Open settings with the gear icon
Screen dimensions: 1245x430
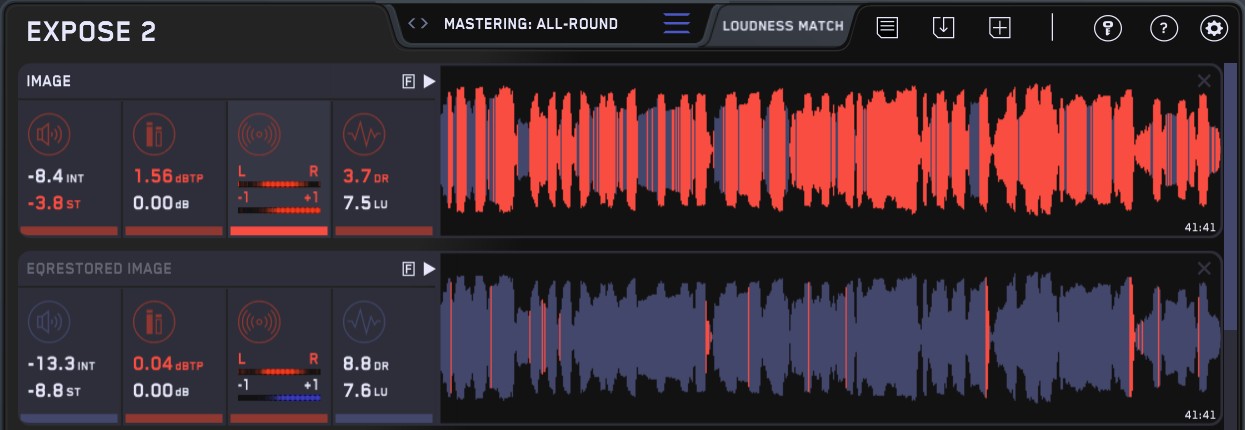pyautogui.click(x=1214, y=28)
